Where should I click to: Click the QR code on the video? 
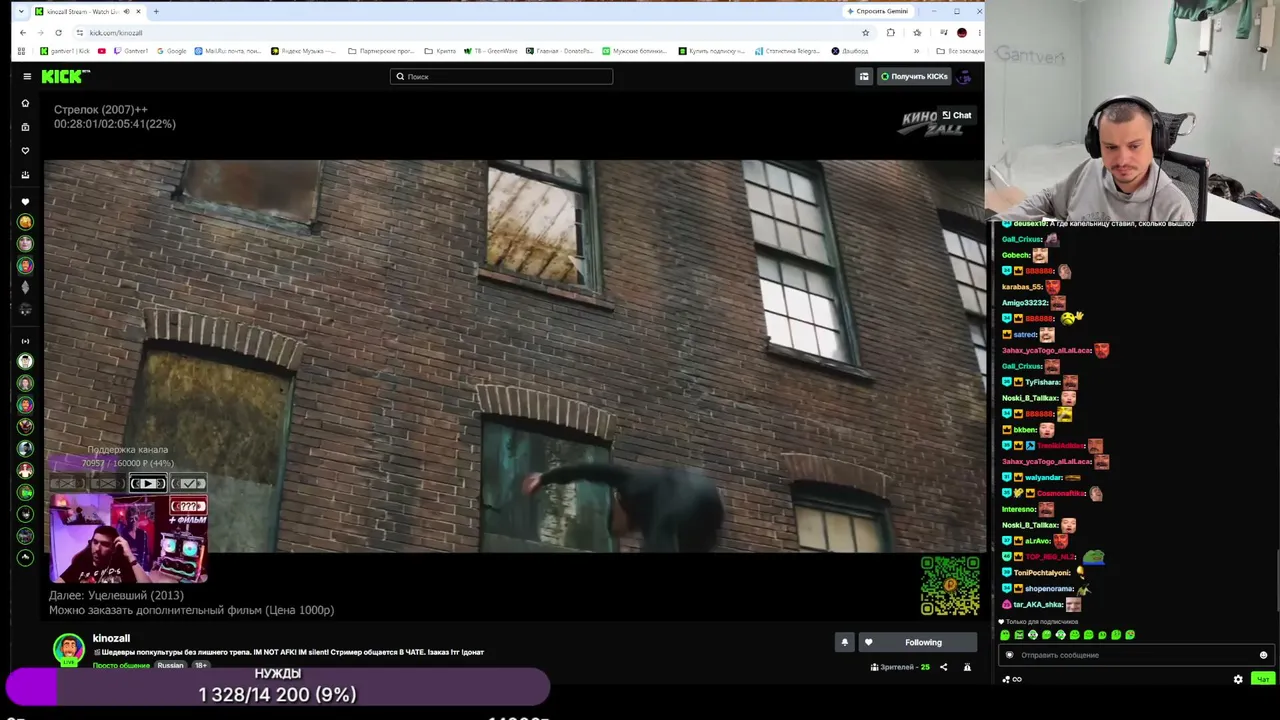[950, 585]
